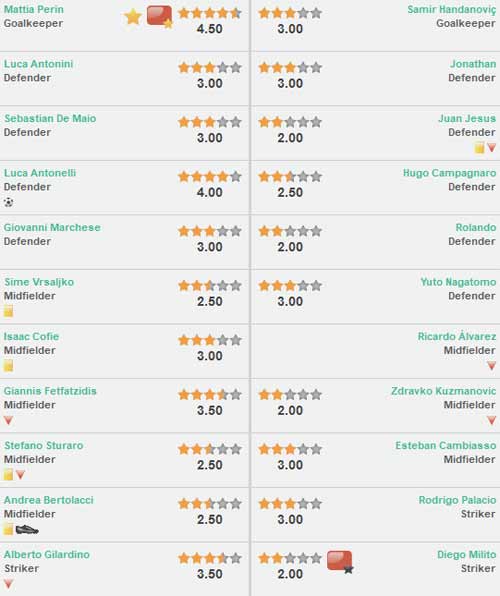Click the goal ball icon under Luca Antonelli
The width and height of the screenshot is (500, 596).
[x=8, y=202]
